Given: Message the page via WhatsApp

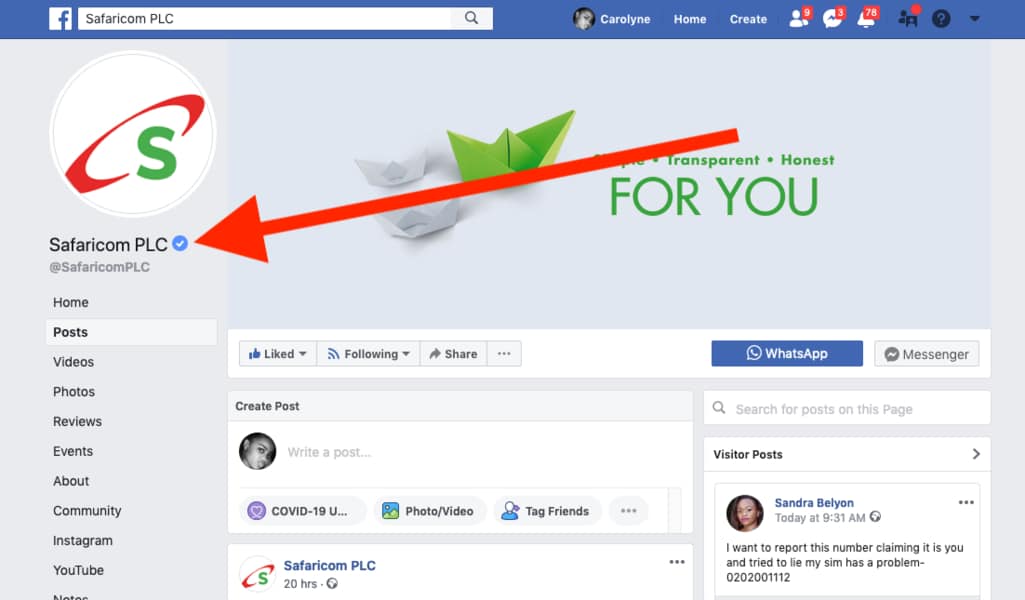Looking at the screenshot, I should coord(786,353).
